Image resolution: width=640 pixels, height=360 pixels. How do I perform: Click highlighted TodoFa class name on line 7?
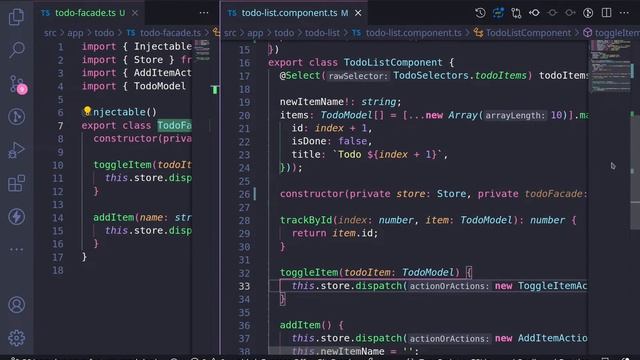(174, 125)
